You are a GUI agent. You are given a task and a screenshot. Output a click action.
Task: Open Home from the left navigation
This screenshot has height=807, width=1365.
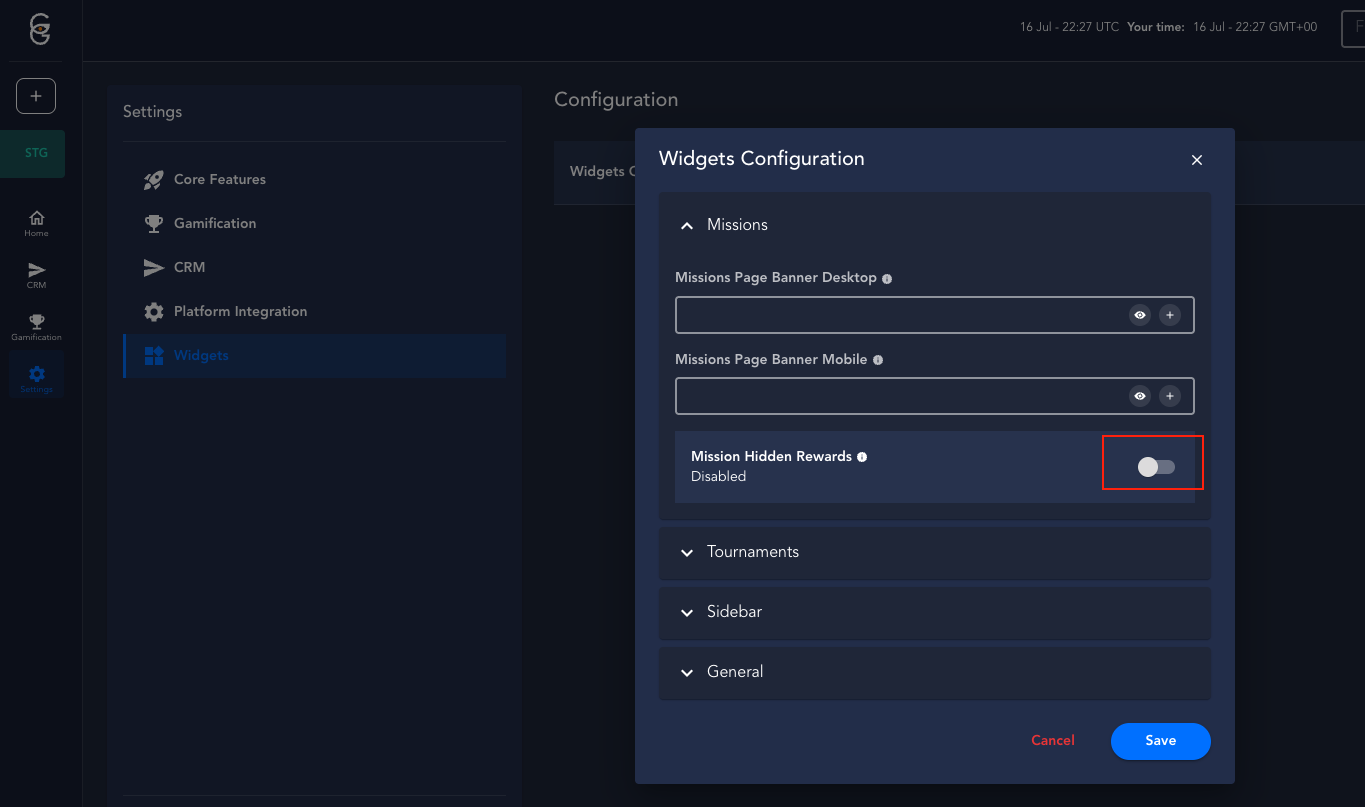36,223
